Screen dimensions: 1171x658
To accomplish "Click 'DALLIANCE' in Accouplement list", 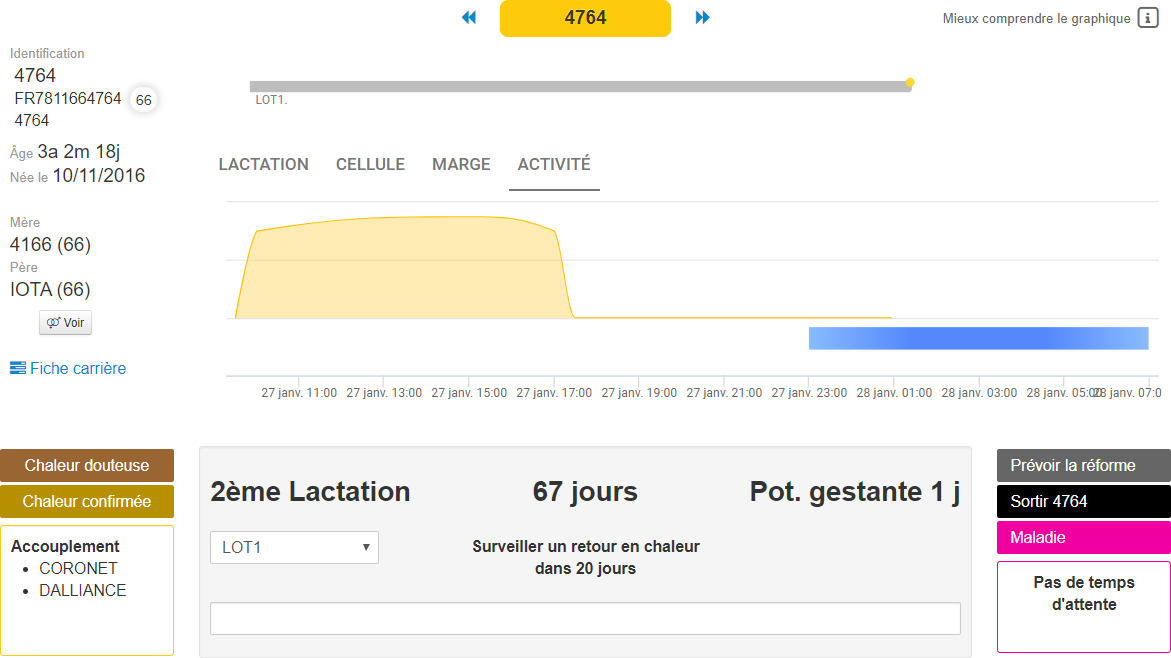I will pyautogui.click(x=83, y=590).
